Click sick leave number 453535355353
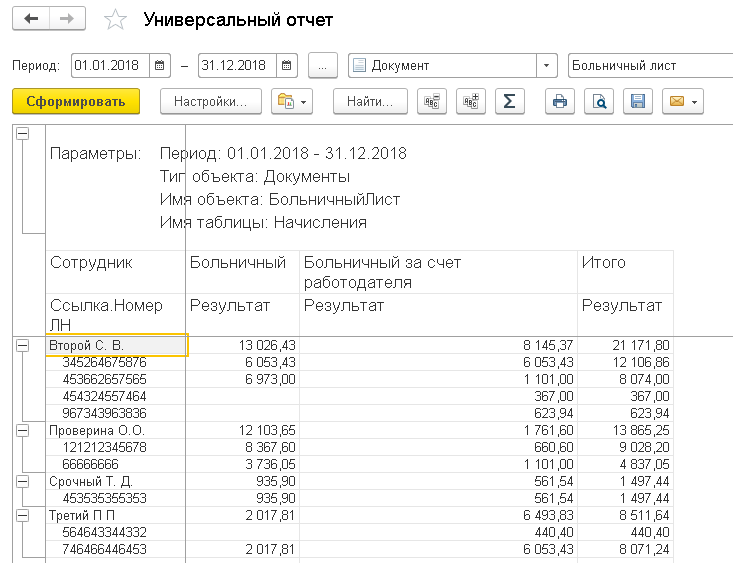Viewport: 733px width, 563px height. click(104, 498)
